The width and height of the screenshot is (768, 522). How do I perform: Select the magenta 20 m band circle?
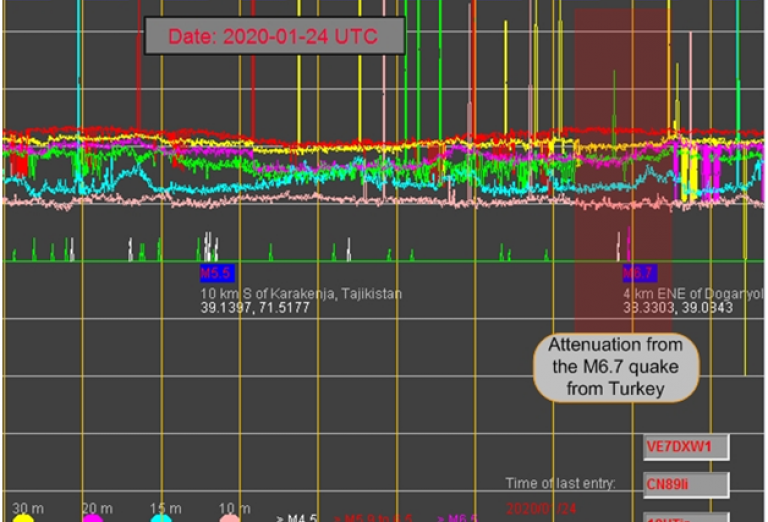click(x=93, y=518)
